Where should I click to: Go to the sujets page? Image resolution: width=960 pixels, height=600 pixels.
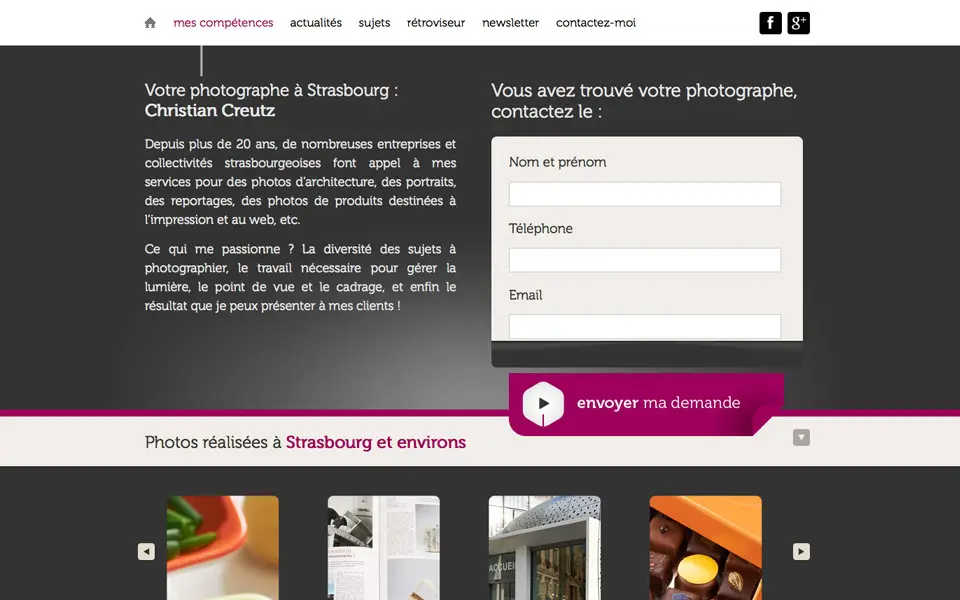(374, 23)
